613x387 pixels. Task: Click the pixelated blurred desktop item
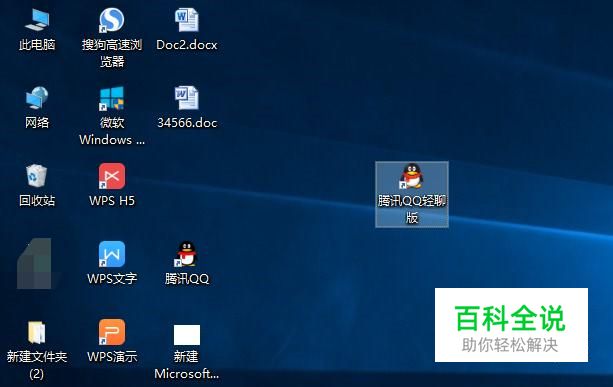click(35, 263)
